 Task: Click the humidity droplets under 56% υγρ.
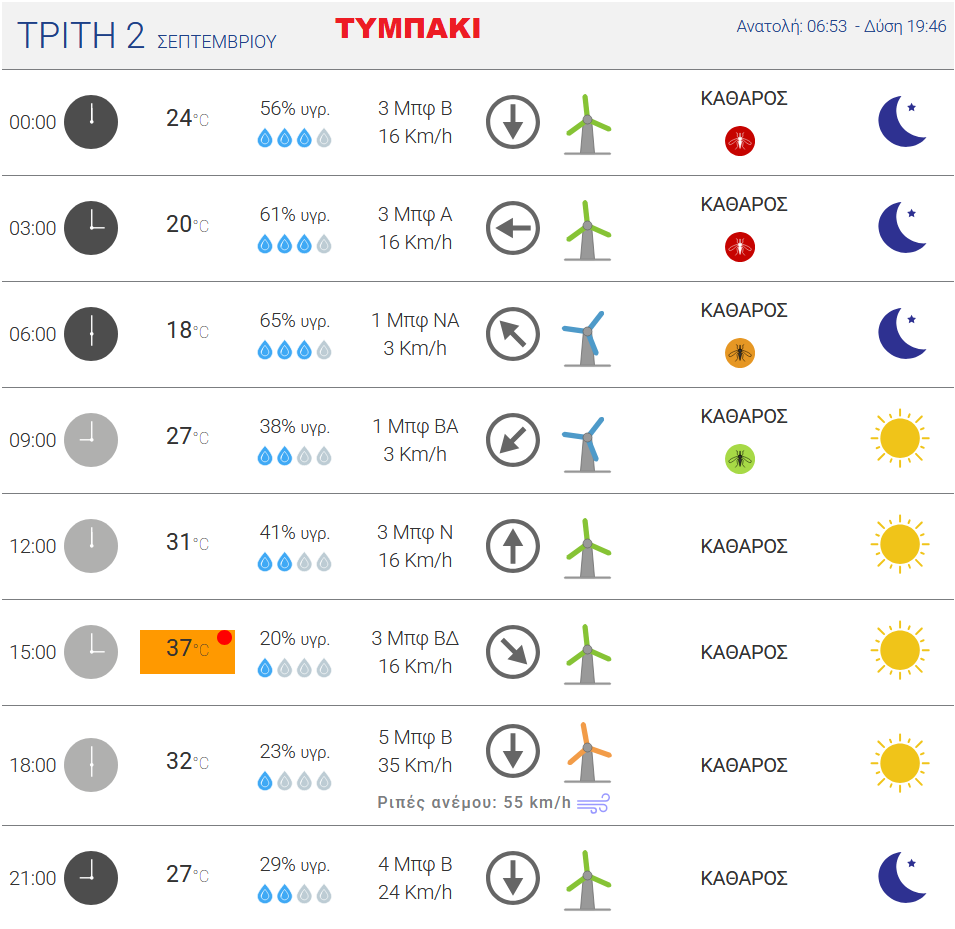(295, 138)
